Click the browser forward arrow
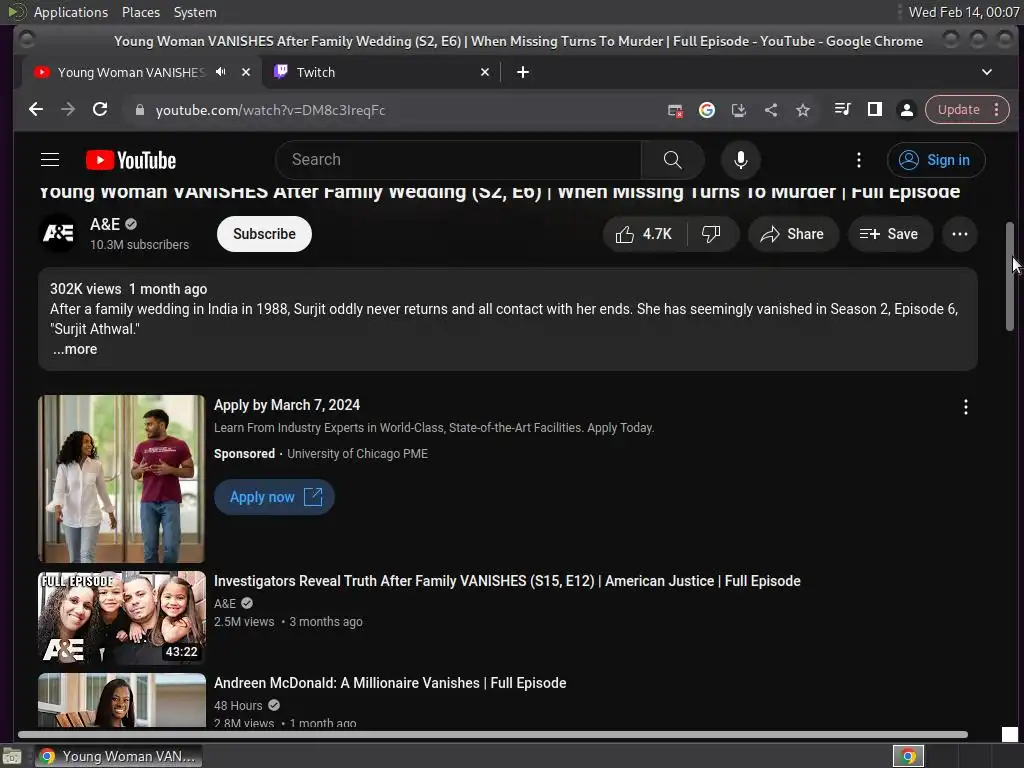The width and height of the screenshot is (1024, 768). pos(68,110)
